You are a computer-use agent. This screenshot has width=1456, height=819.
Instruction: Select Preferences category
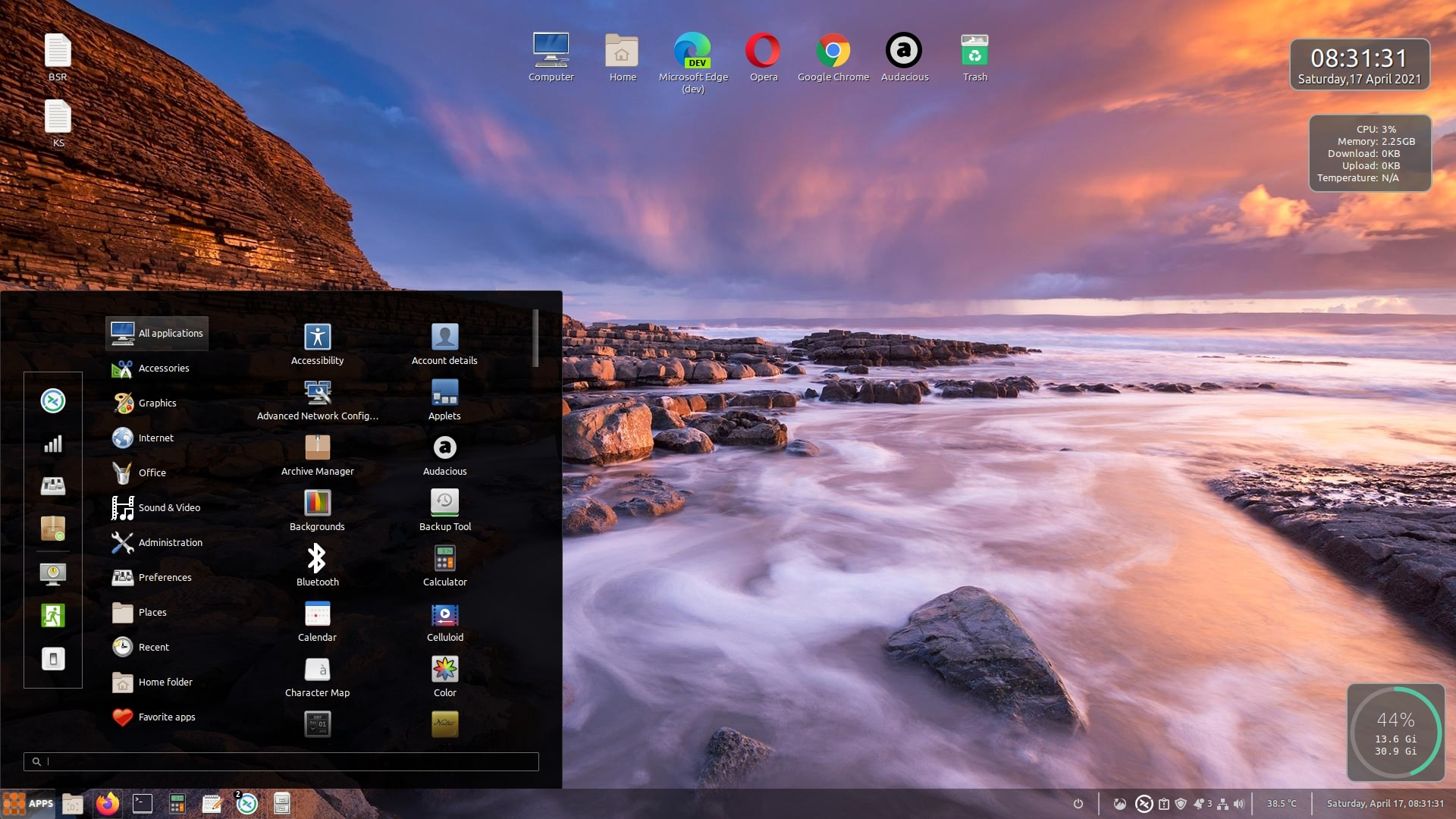click(x=157, y=577)
